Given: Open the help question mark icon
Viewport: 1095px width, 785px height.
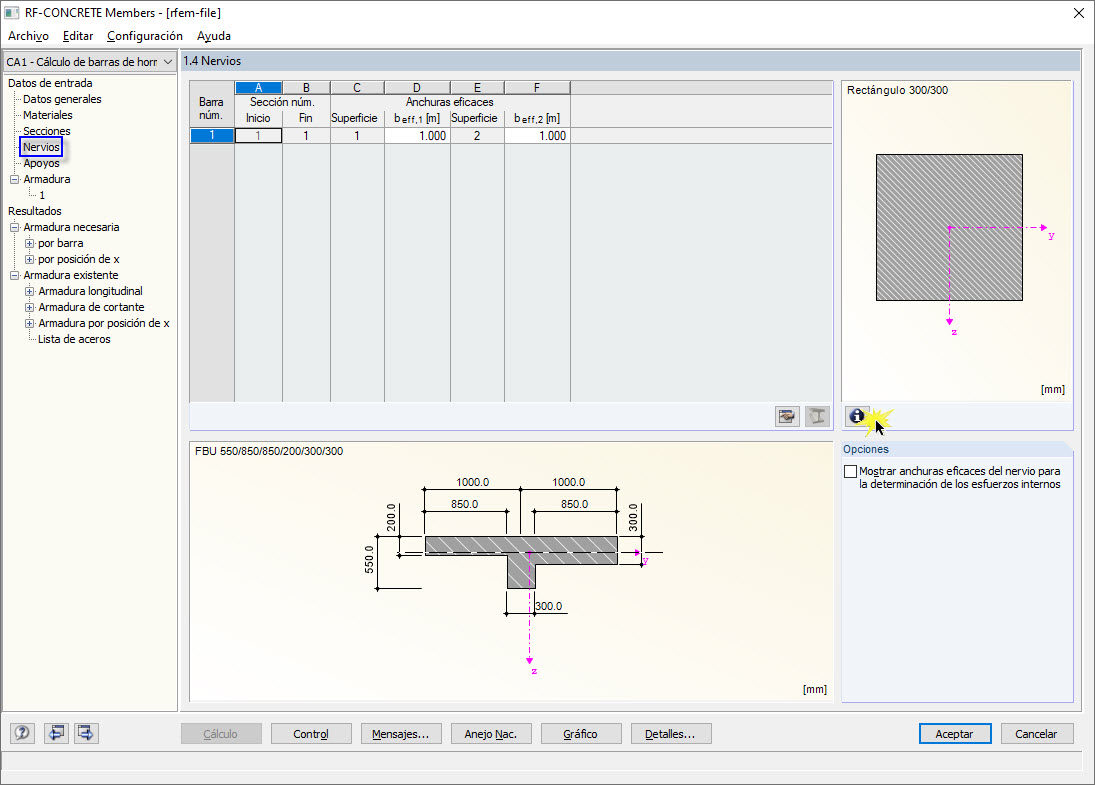Looking at the screenshot, I should pyautogui.click(x=22, y=733).
